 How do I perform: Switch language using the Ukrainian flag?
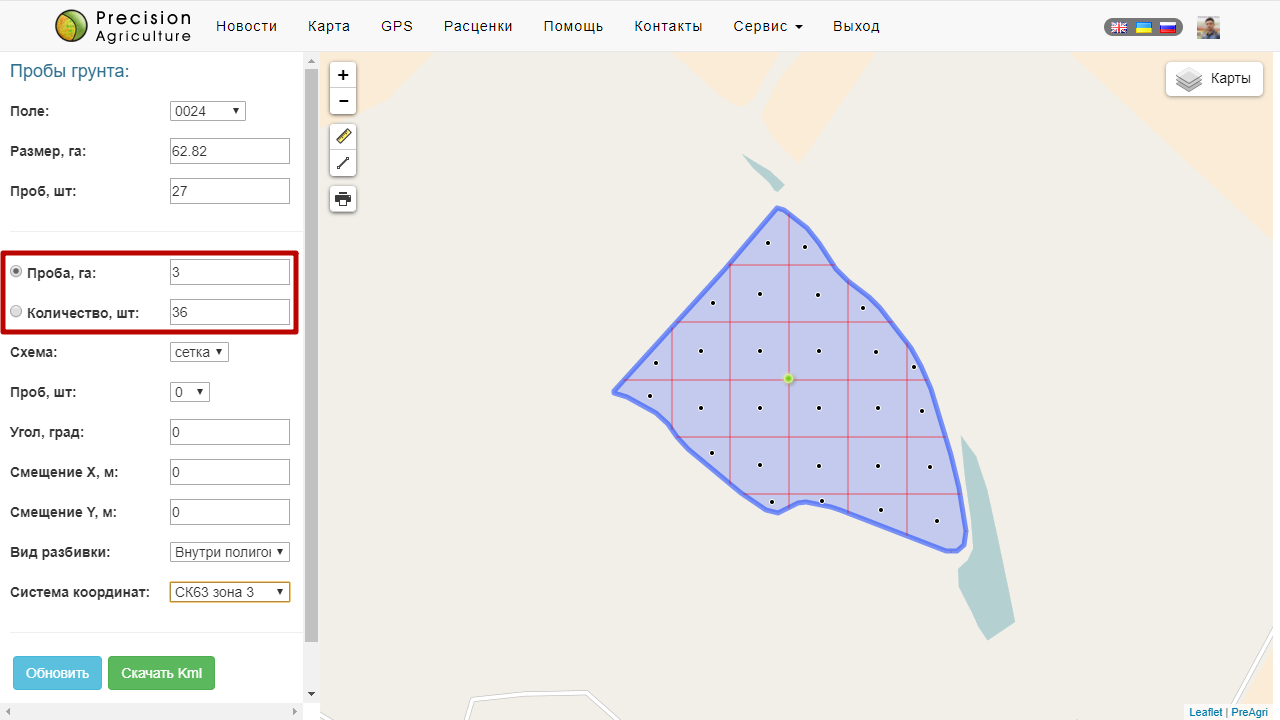(1144, 28)
